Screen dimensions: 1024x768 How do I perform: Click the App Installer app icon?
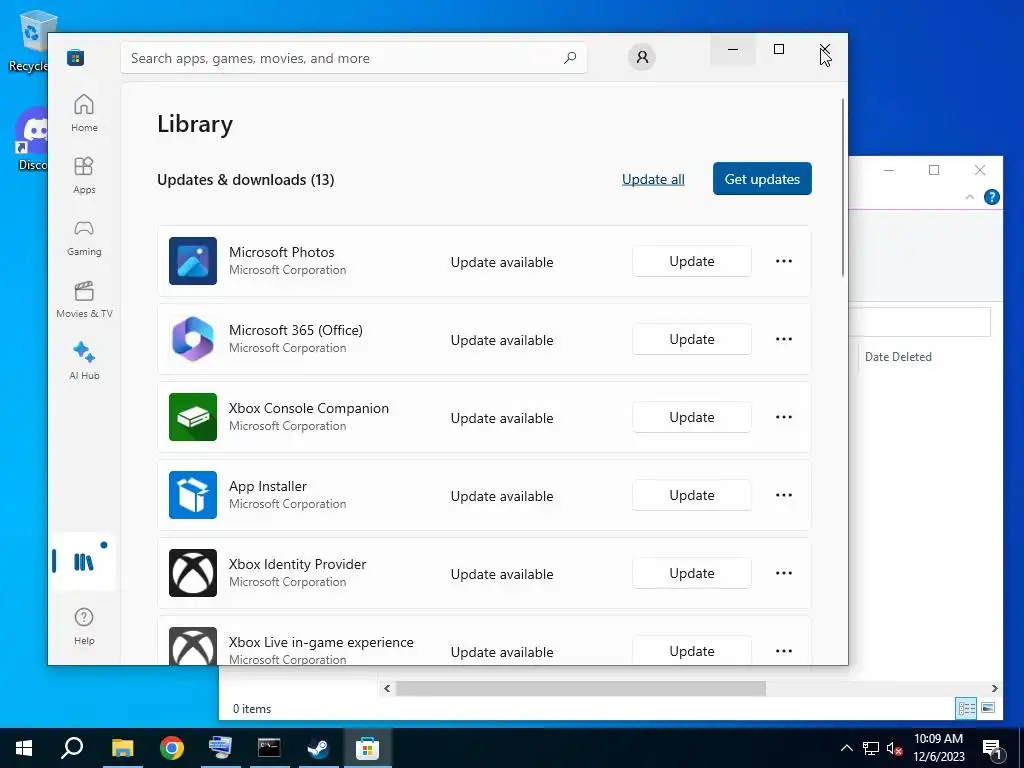tap(193, 495)
